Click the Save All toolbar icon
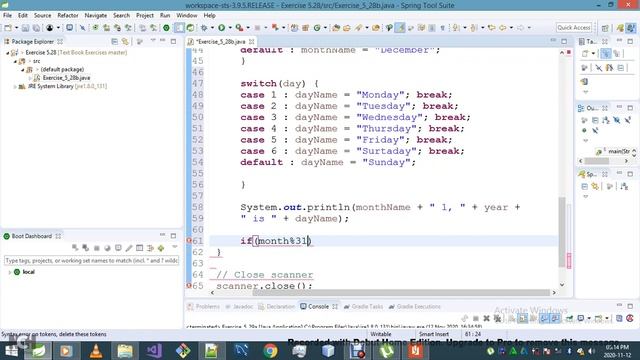Viewport: 640px width, 360px height. coord(36,28)
